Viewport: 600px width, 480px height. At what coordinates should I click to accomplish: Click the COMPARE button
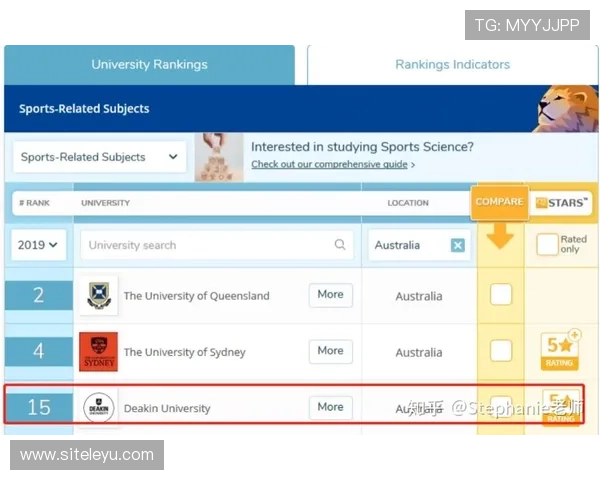click(x=499, y=202)
